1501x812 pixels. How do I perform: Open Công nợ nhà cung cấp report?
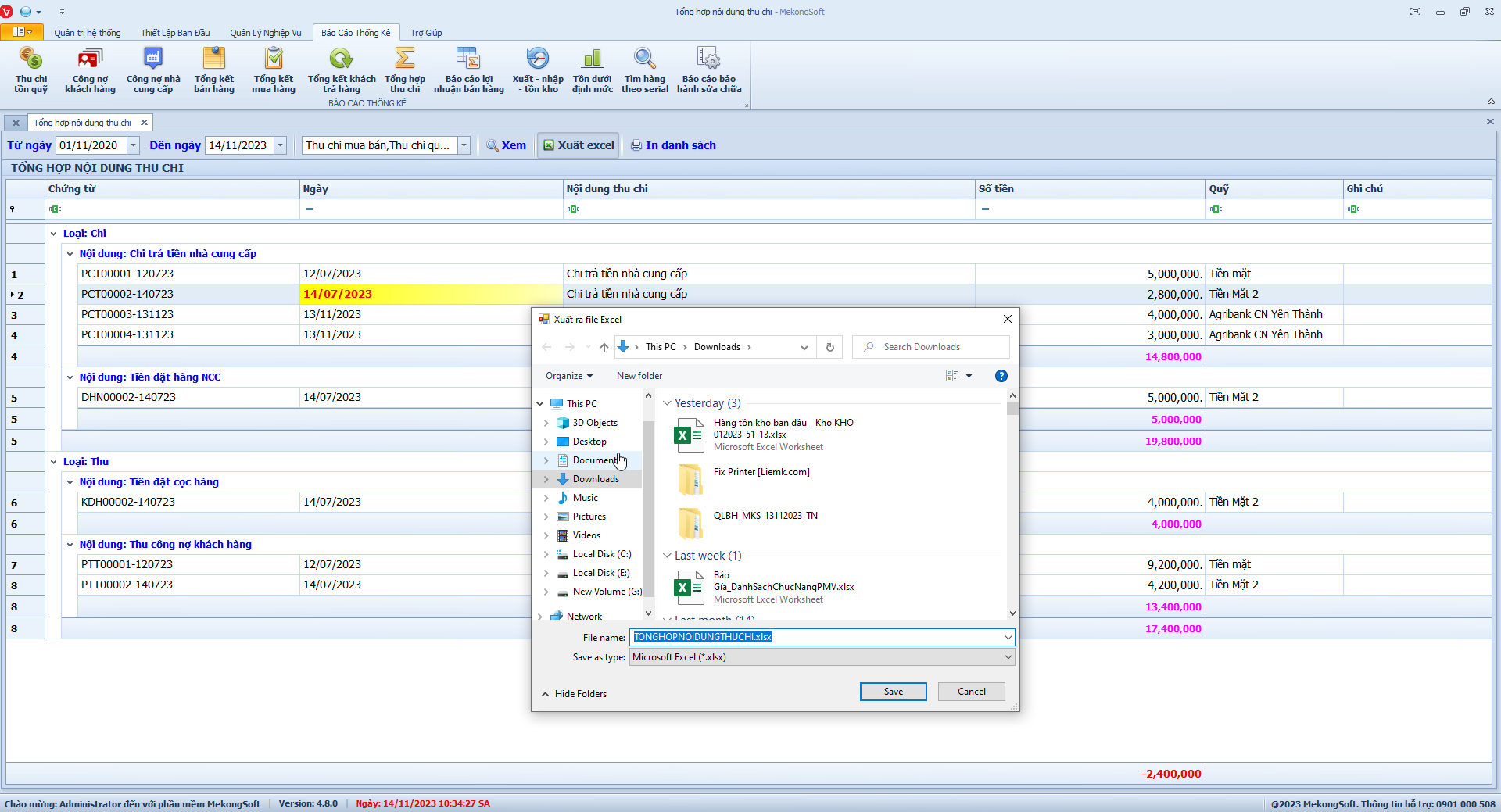pyautogui.click(x=153, y=70)
